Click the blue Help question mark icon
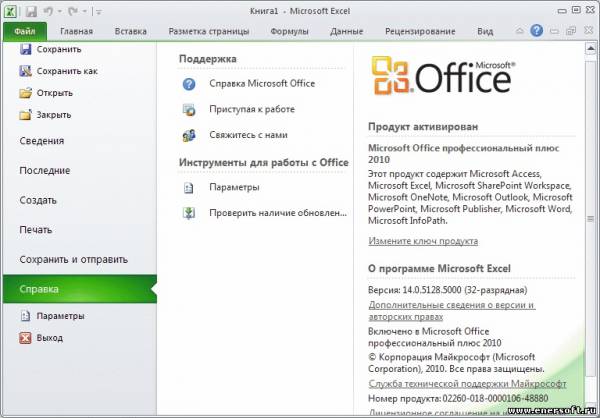 pyautogui.click(x=536, y=31)
